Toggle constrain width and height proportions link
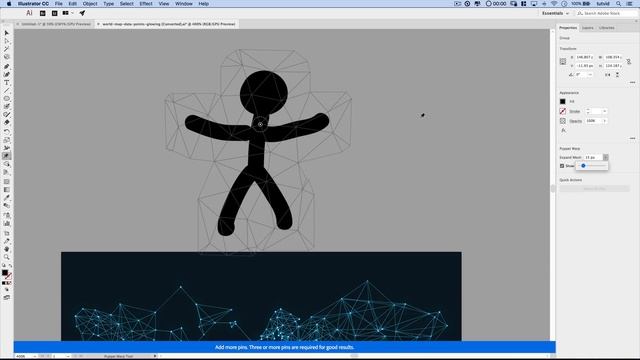Viewport: 640px width, 360px height. [x=629, y=62]
